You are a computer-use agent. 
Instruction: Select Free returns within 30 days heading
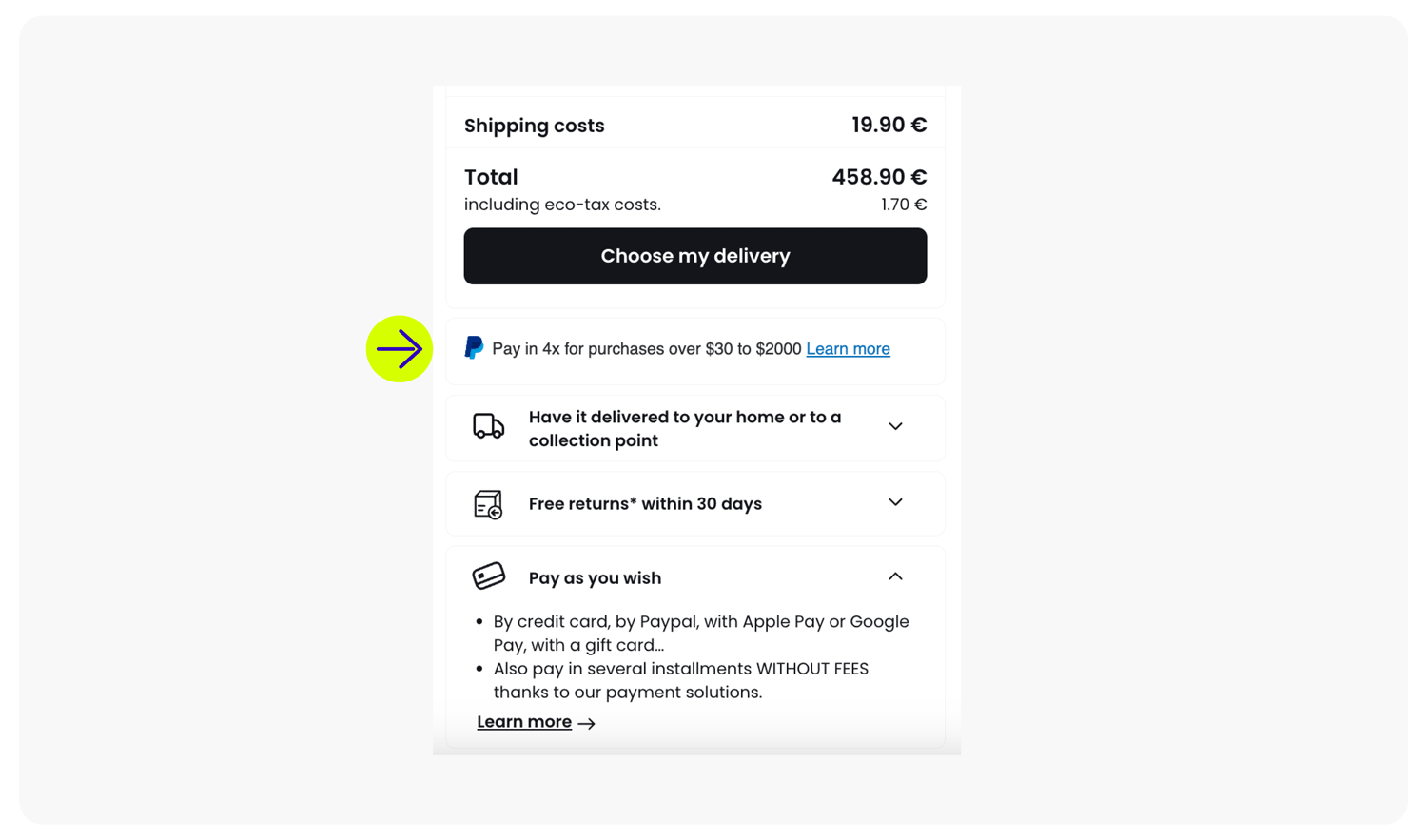click(x=645, y=504)
